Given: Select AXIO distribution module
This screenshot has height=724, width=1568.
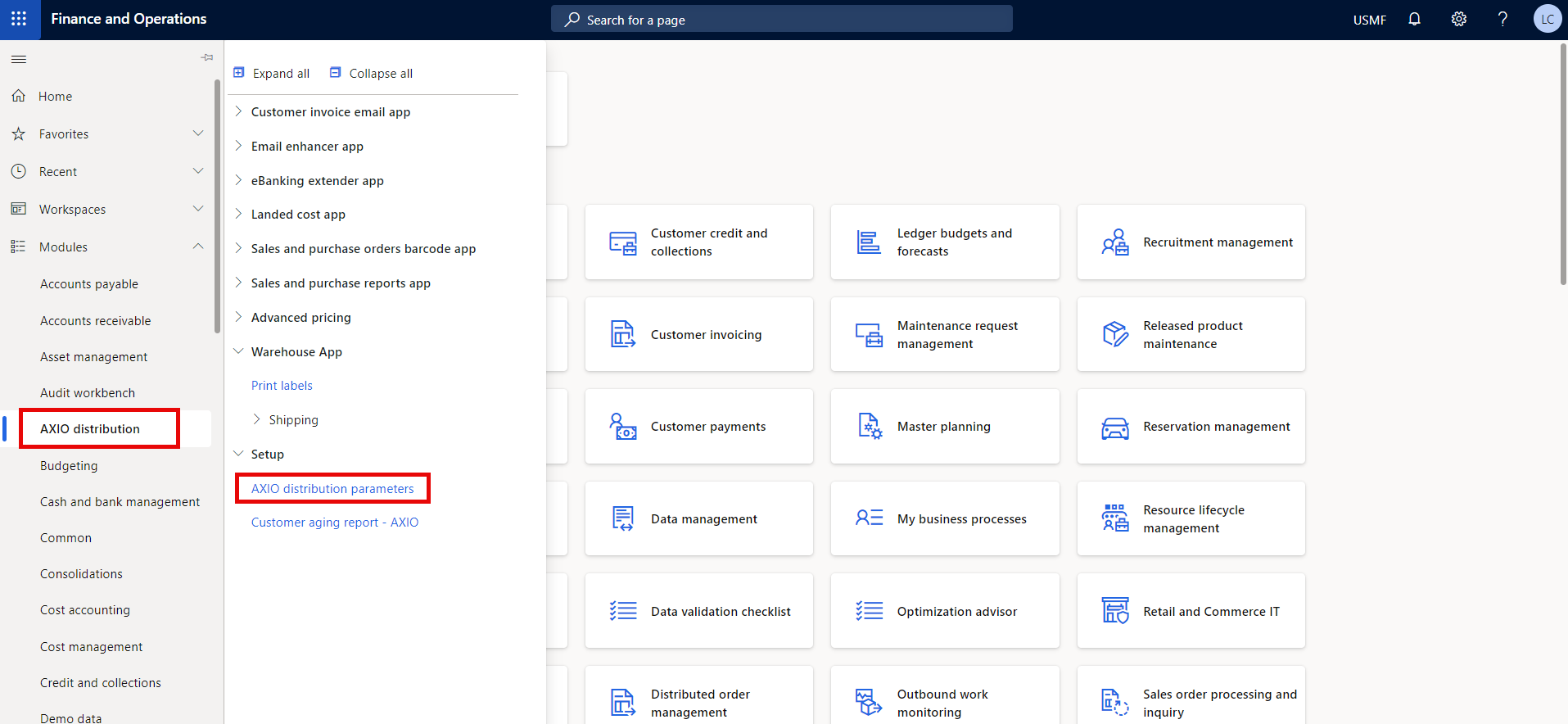Looking at the screenshot, I should coord(90,429).
